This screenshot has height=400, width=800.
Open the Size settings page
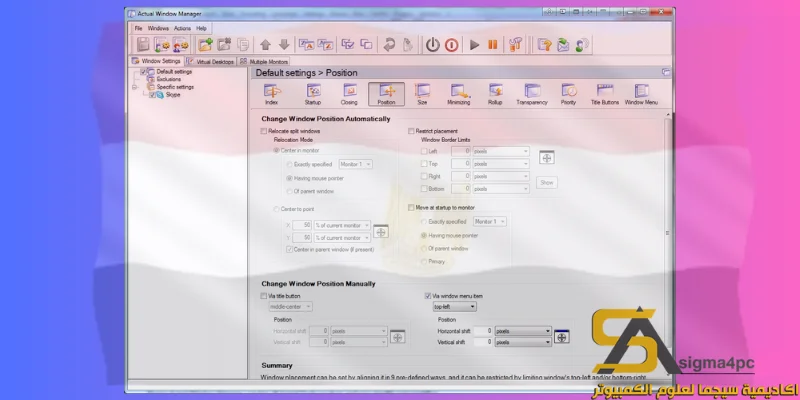[x=422, y=94]
